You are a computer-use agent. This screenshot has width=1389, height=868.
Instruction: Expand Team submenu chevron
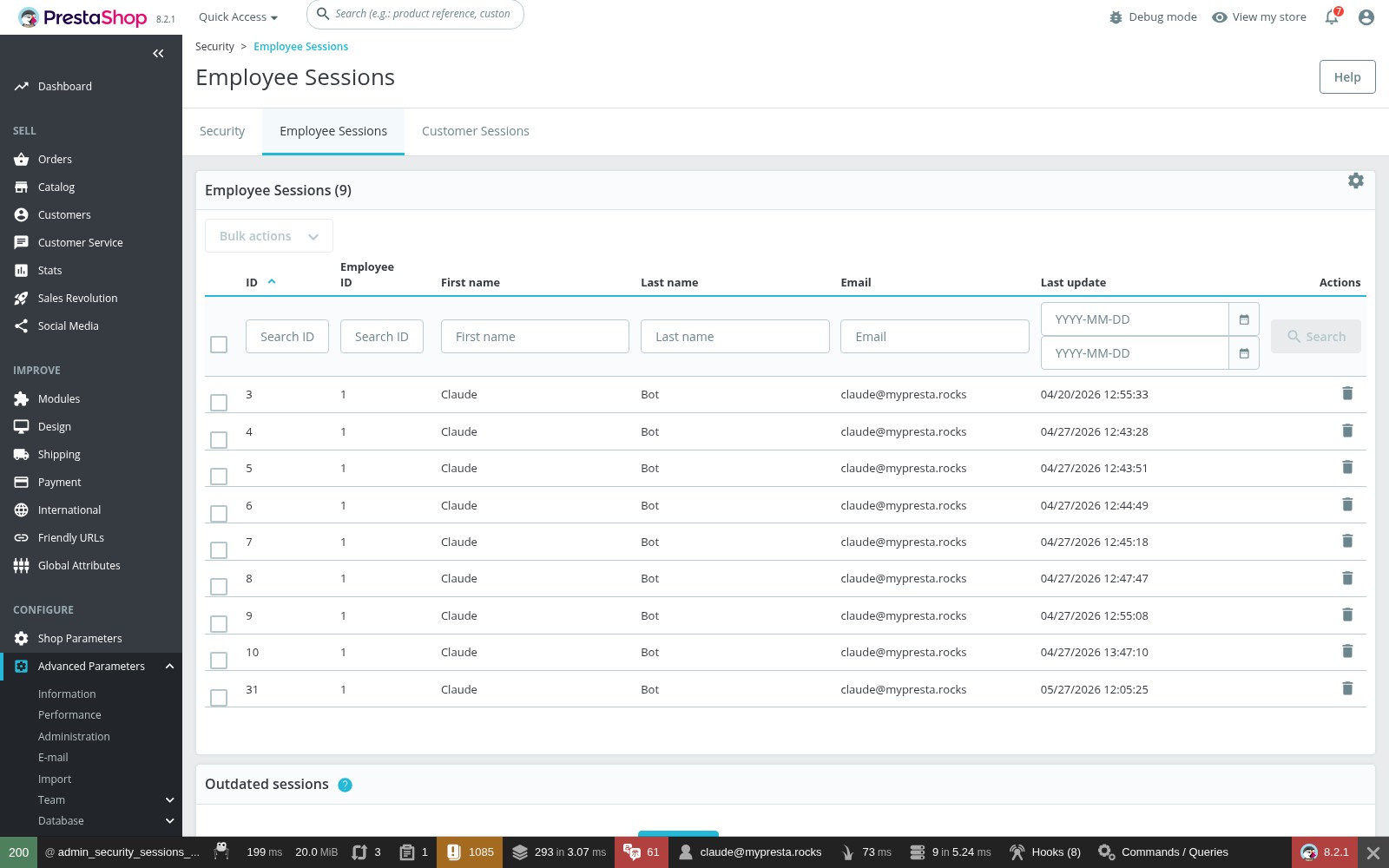(x=169, y=800)
